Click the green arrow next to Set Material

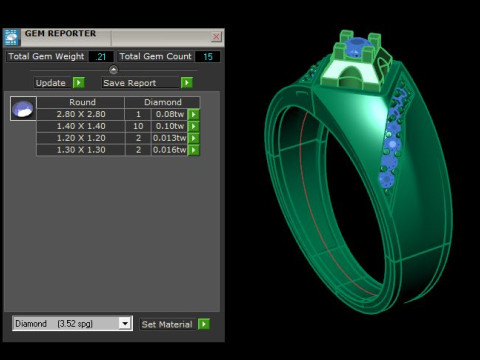click(x=204, y=324)
